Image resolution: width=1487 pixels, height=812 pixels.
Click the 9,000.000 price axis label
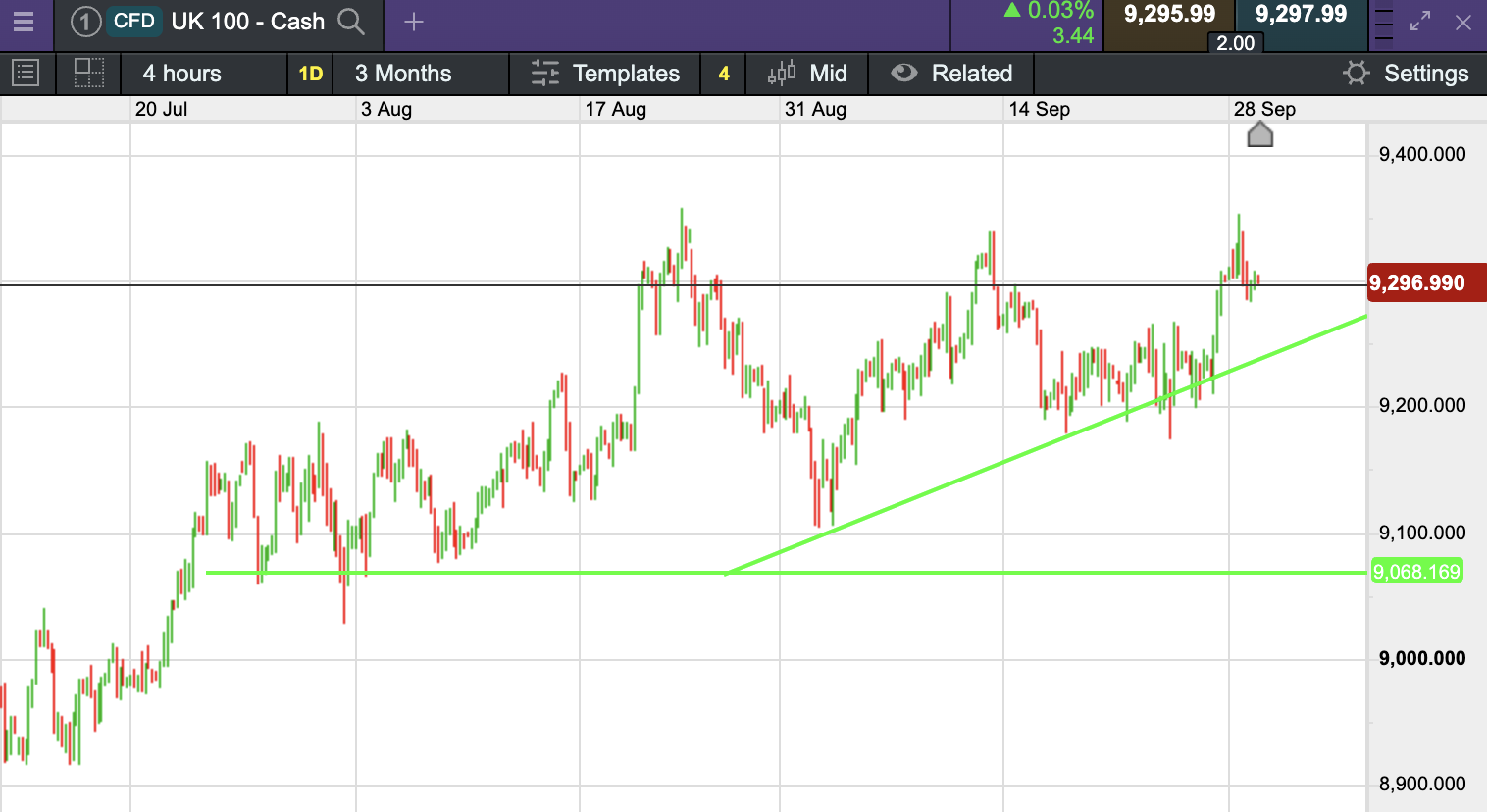[1422, 658]
